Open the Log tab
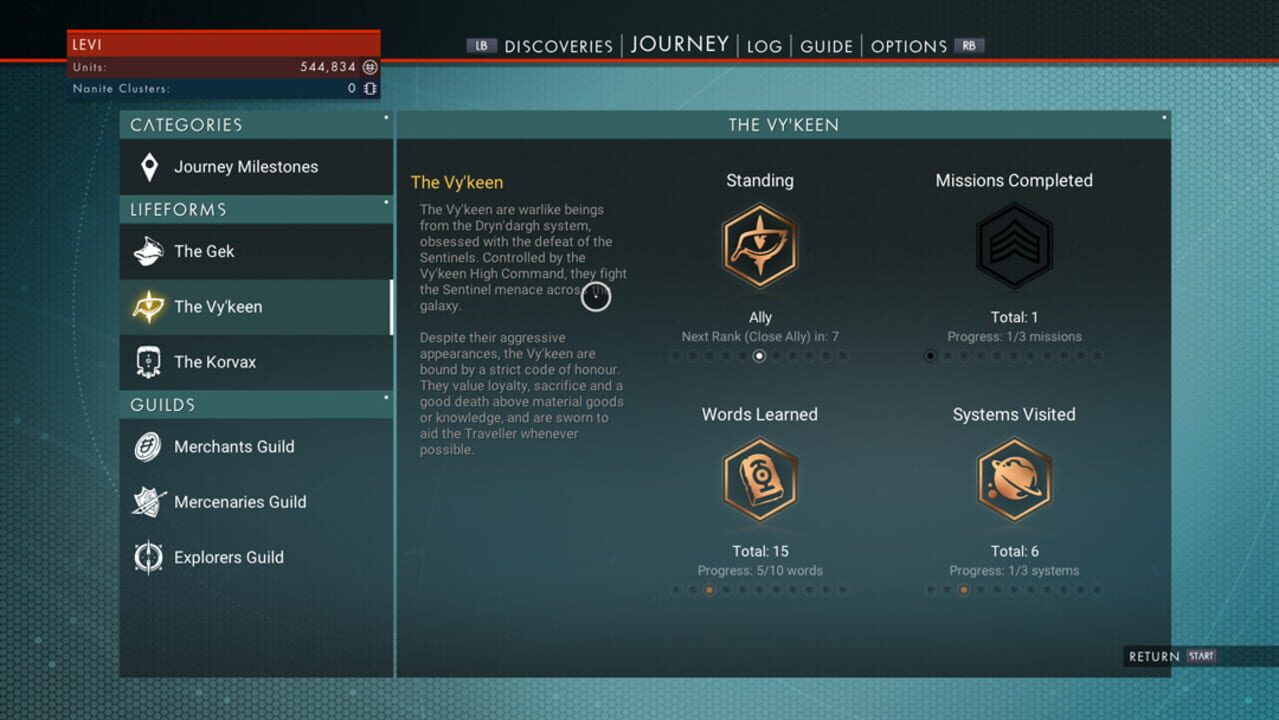Screen dimensions: 1279x720 coord(764,46)
